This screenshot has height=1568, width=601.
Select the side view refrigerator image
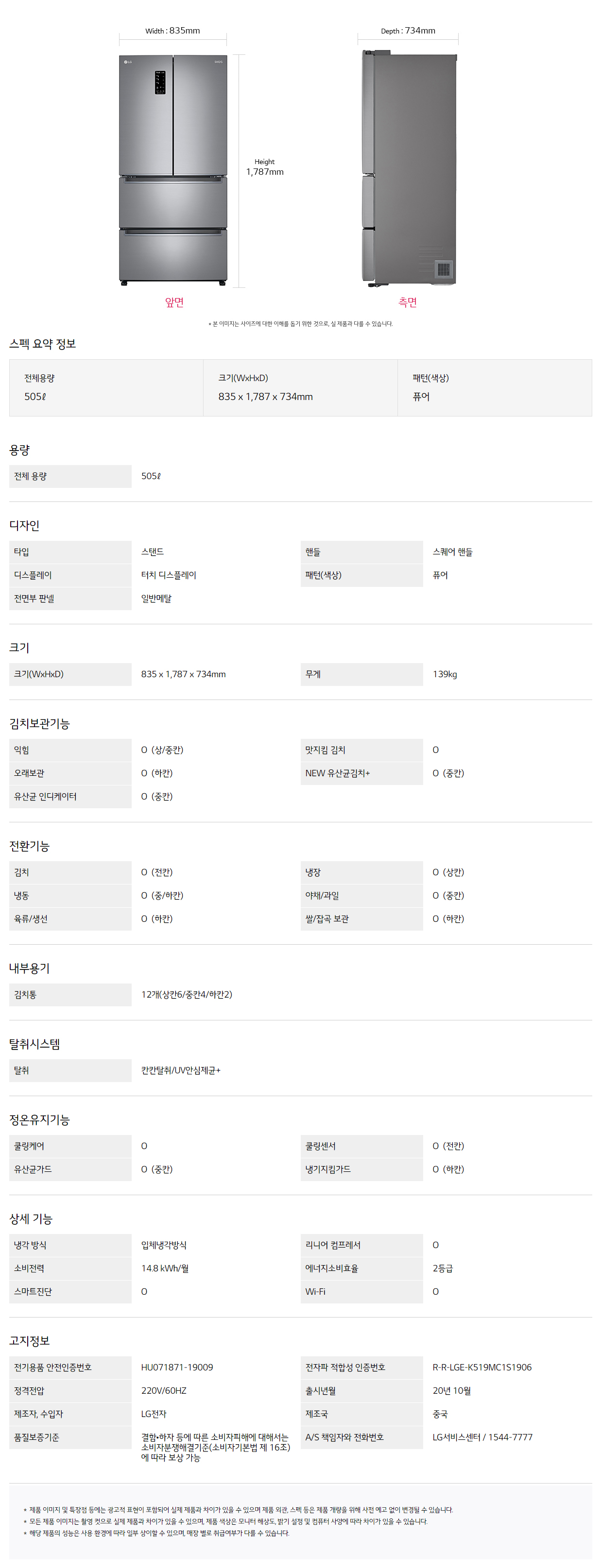click(x=409, y=169)
